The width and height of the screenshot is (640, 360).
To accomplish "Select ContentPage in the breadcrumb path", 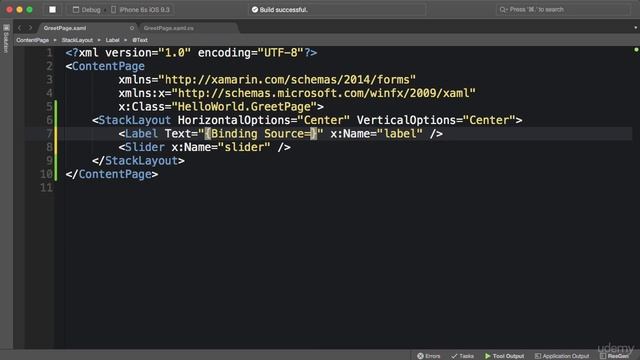I will click(33, 40).
